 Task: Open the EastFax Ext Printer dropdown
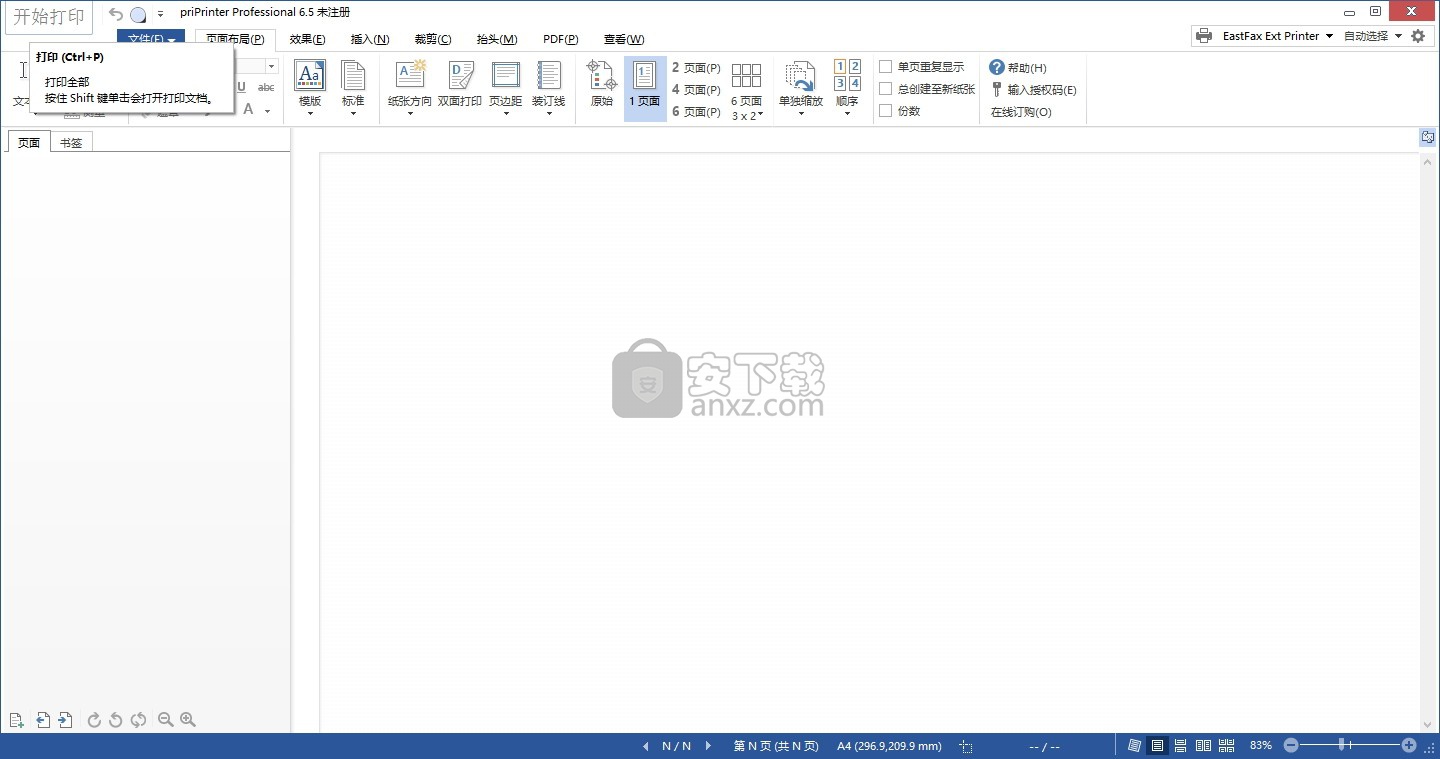(1278, 36)
